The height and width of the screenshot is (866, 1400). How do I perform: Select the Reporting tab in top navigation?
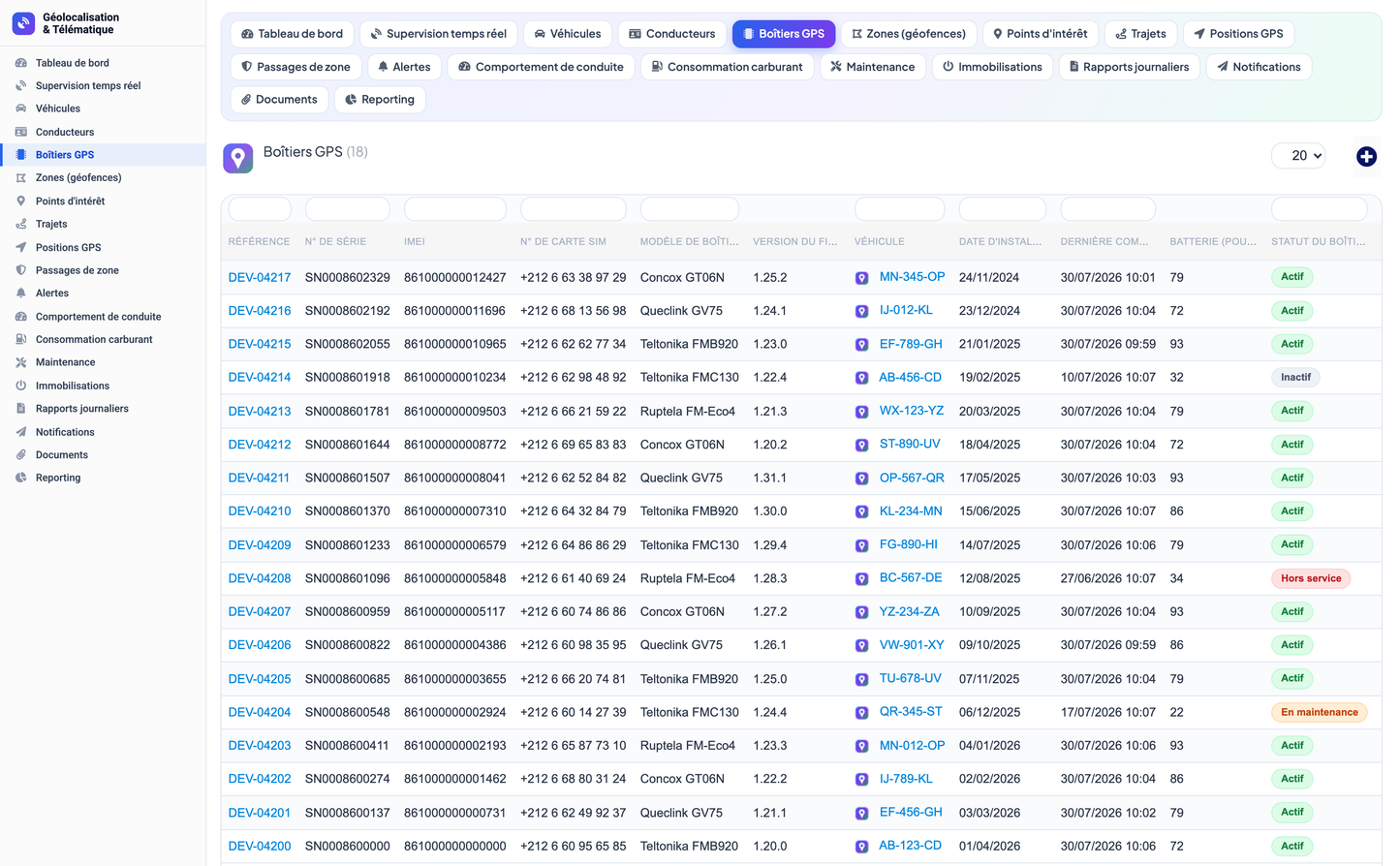click(380, 100)
